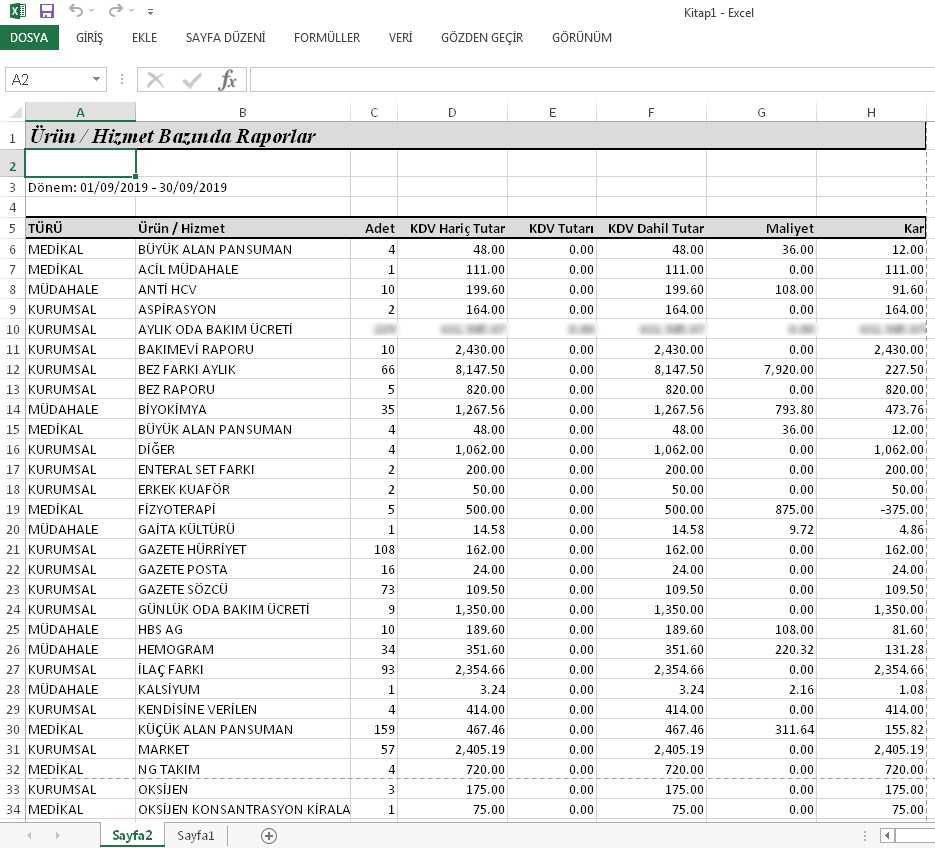Click into the formula bar input
Screen dimensions: 935x848
coord(592,79)
